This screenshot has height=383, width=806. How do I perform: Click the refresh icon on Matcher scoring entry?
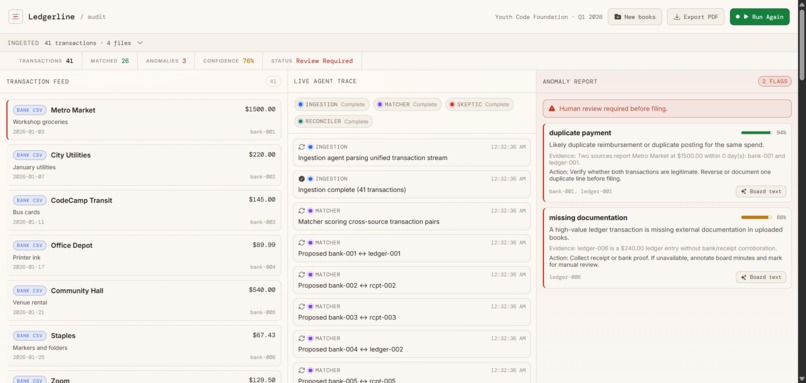point(302,211)
